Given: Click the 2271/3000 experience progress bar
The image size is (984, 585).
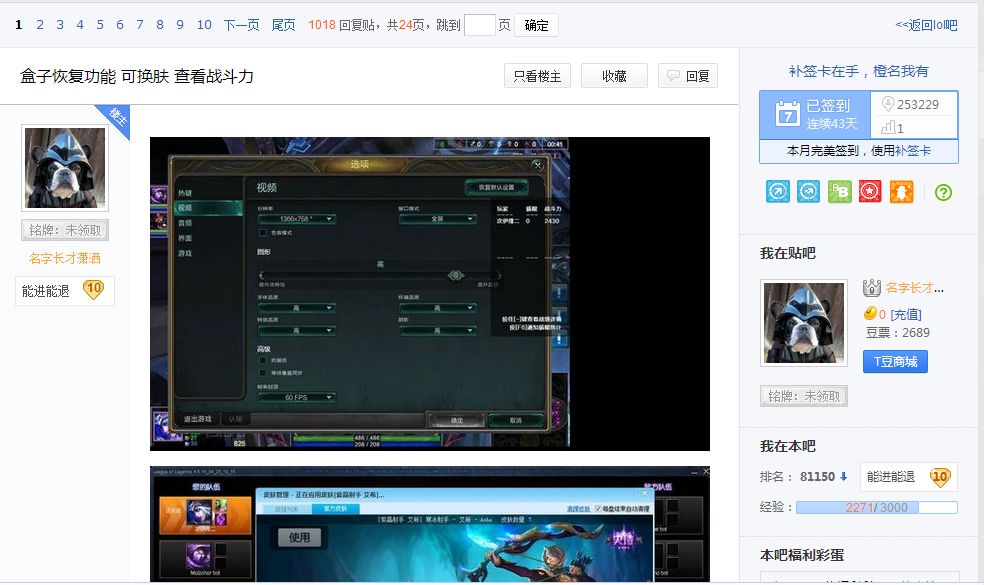Looking at the screenshot, I should click(x=877, y=507).
